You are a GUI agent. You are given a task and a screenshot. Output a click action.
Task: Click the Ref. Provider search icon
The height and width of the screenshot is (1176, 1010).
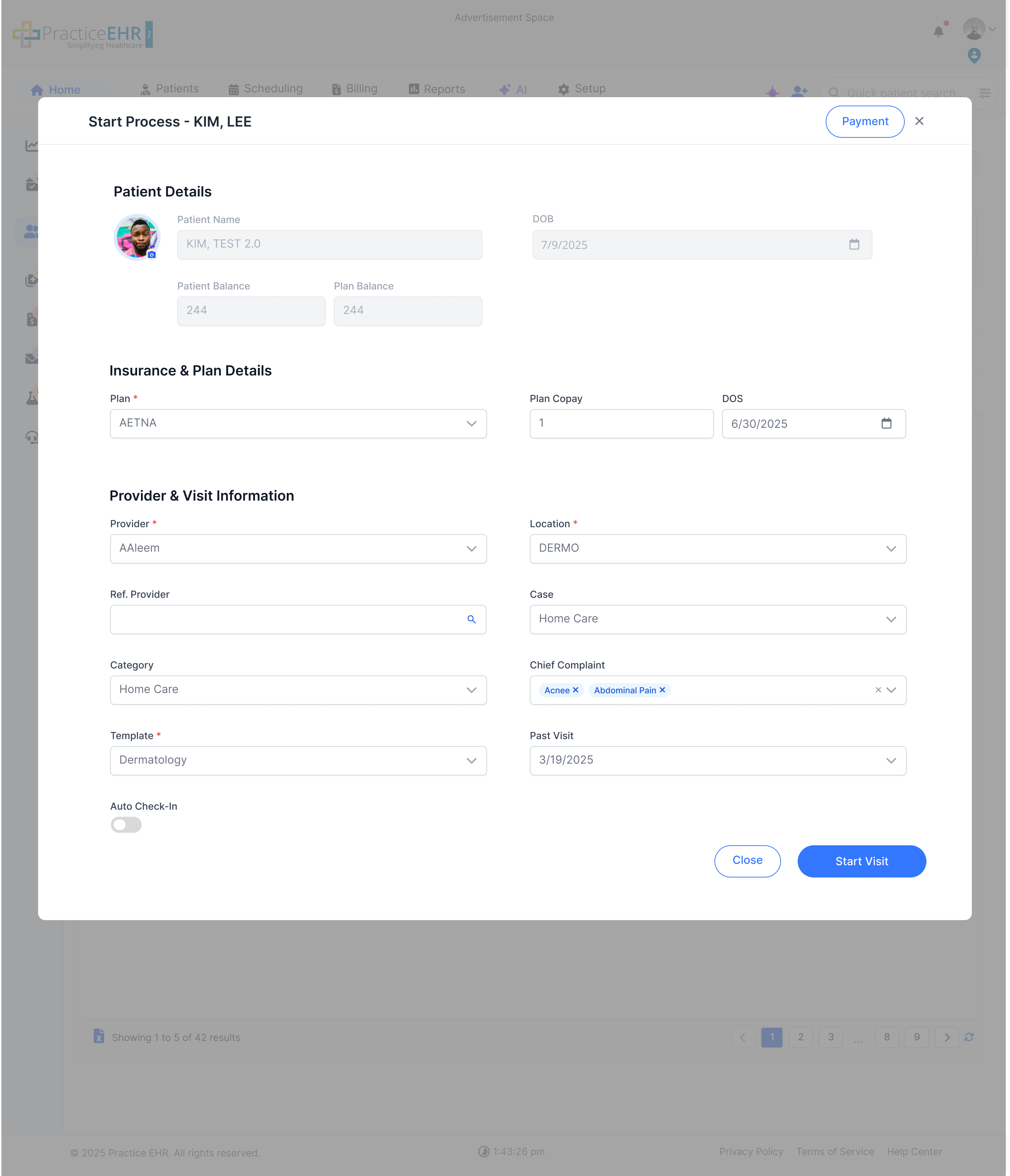[x=471, y=620]
